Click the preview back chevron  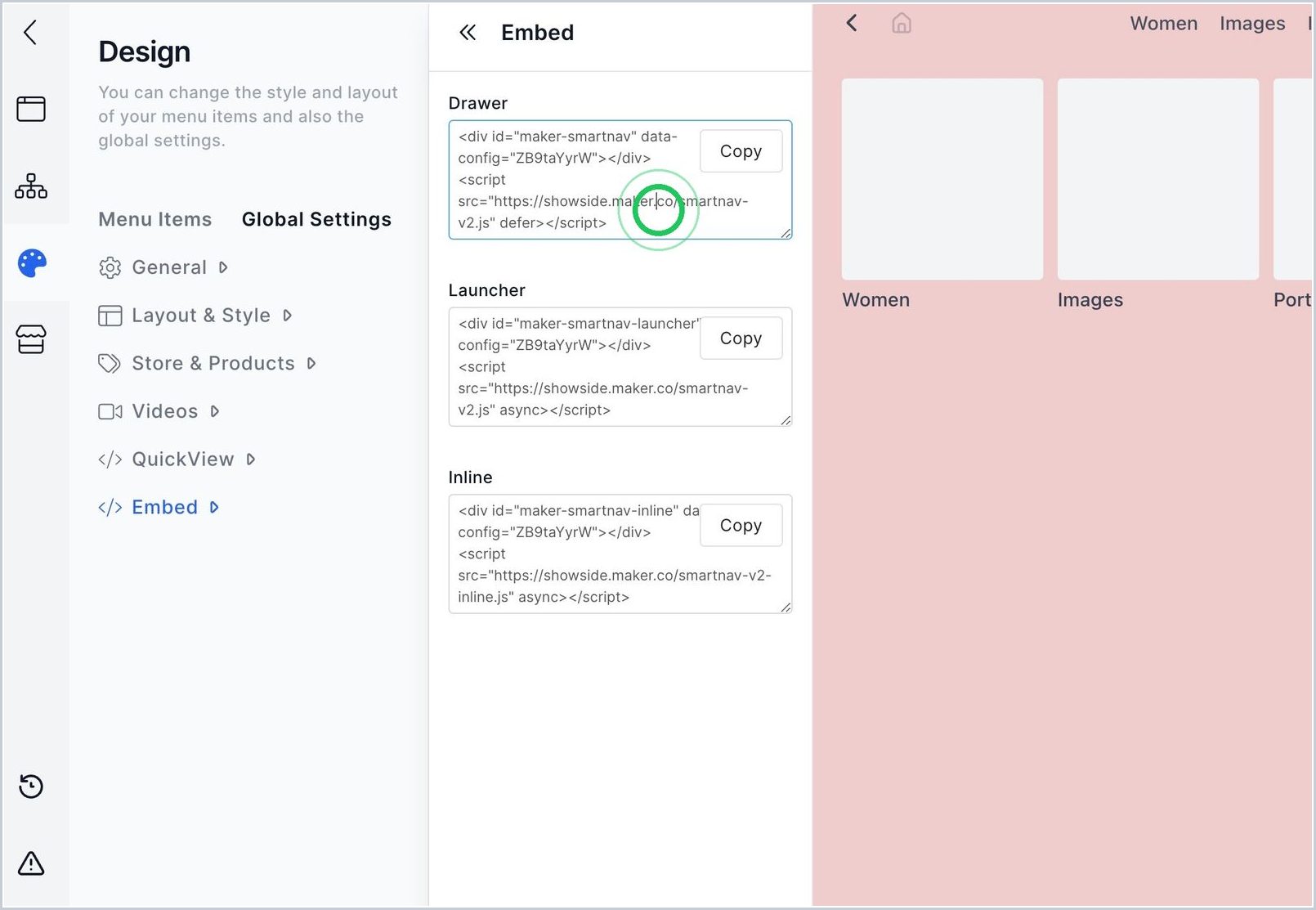(x=852, y=23)
